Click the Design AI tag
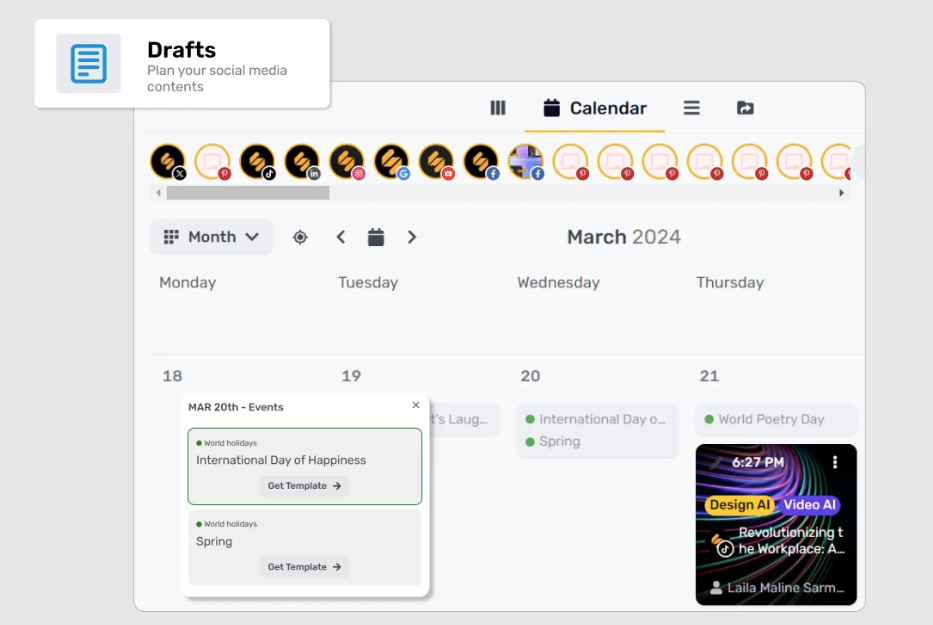The image size is (933, 625). tap(739, 505)
